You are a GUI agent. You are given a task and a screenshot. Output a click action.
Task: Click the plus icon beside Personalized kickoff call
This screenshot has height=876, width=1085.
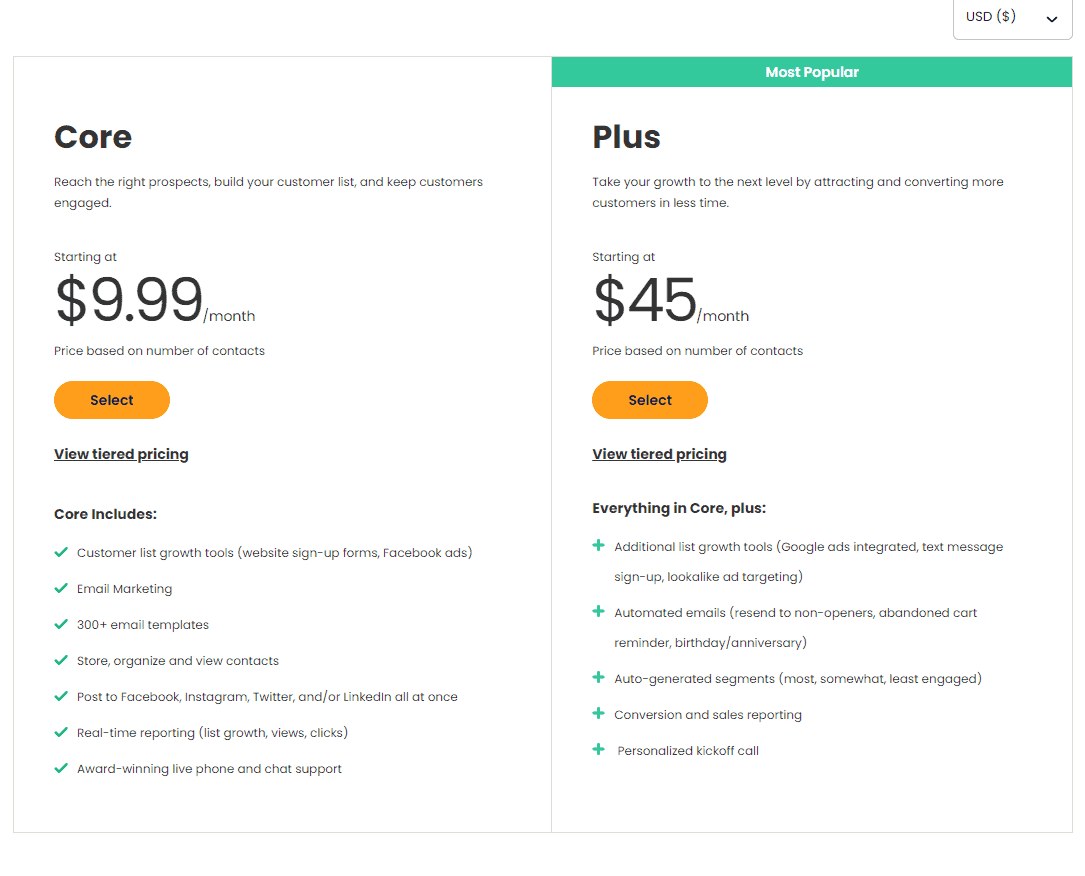[x=599, y=749]
